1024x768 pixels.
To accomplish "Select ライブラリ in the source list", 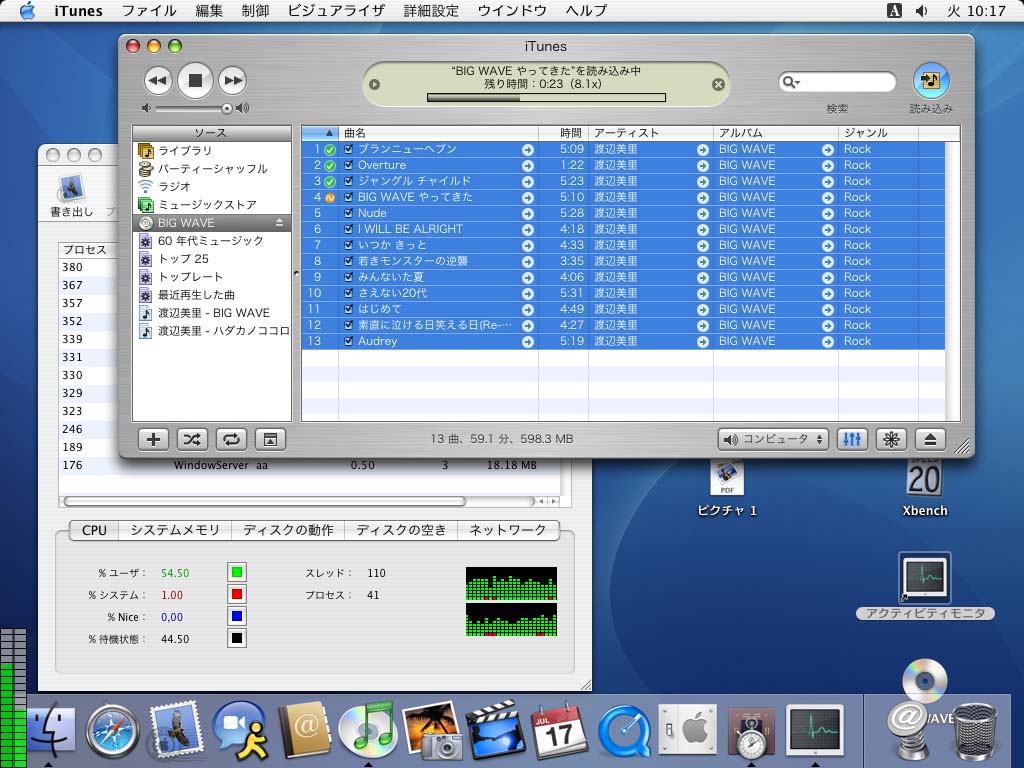I will 212,150.
